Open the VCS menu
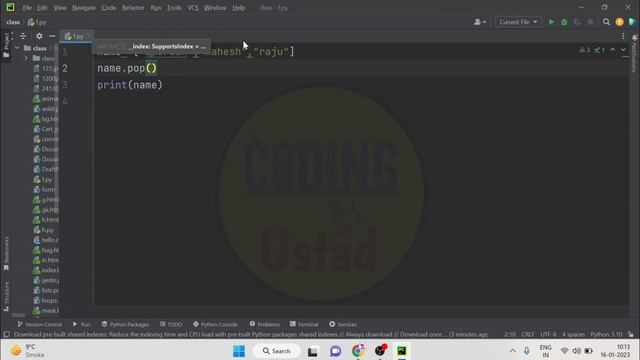640x360 pixels. click(x=193, y=8)
